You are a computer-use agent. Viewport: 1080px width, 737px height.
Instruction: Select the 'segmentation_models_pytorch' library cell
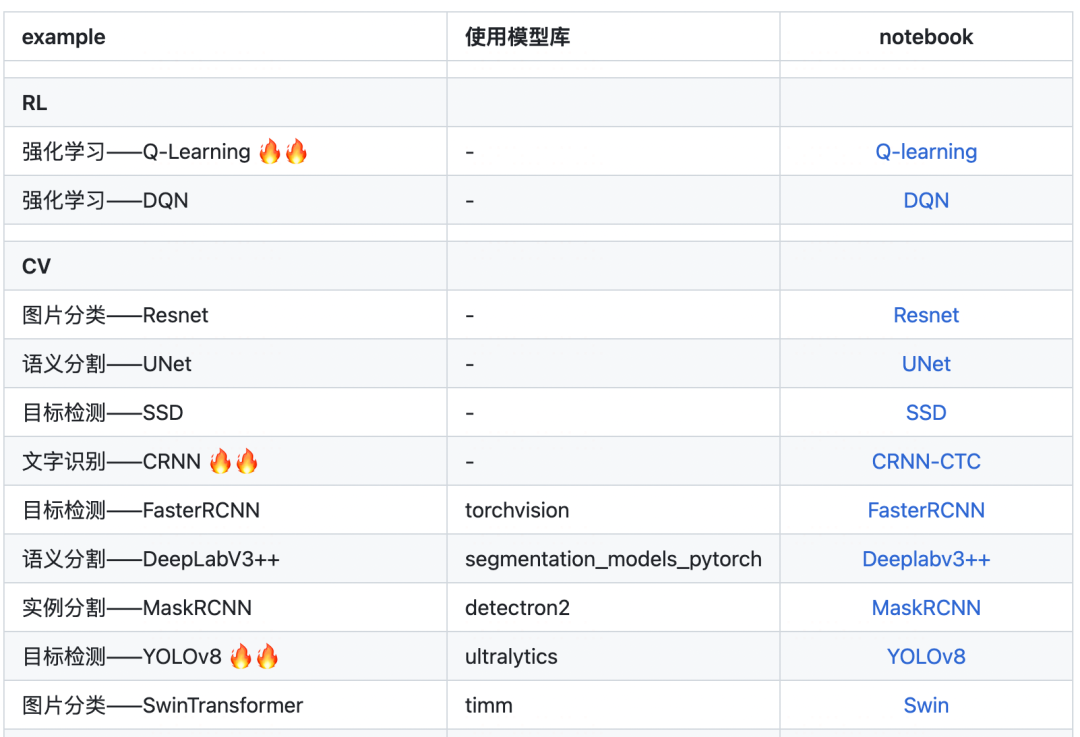pyautogui.click(x=613, y=559)
